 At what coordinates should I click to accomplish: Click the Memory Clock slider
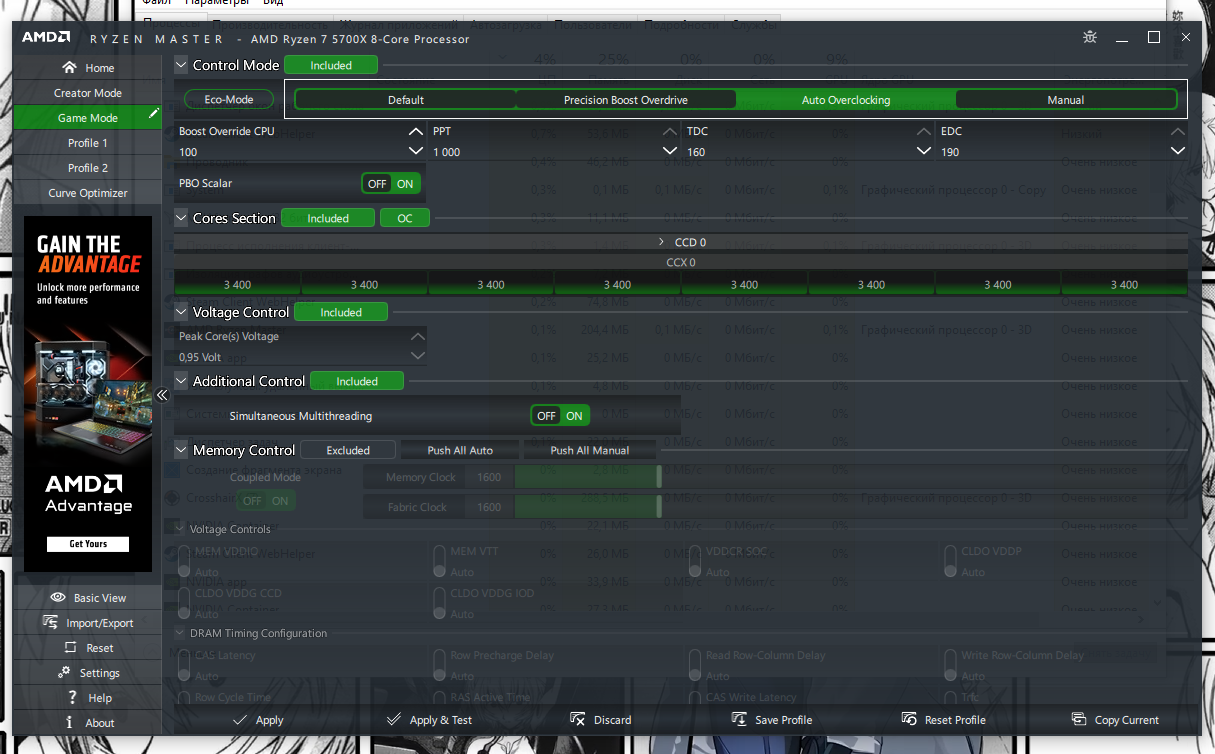tap(588, 478)
